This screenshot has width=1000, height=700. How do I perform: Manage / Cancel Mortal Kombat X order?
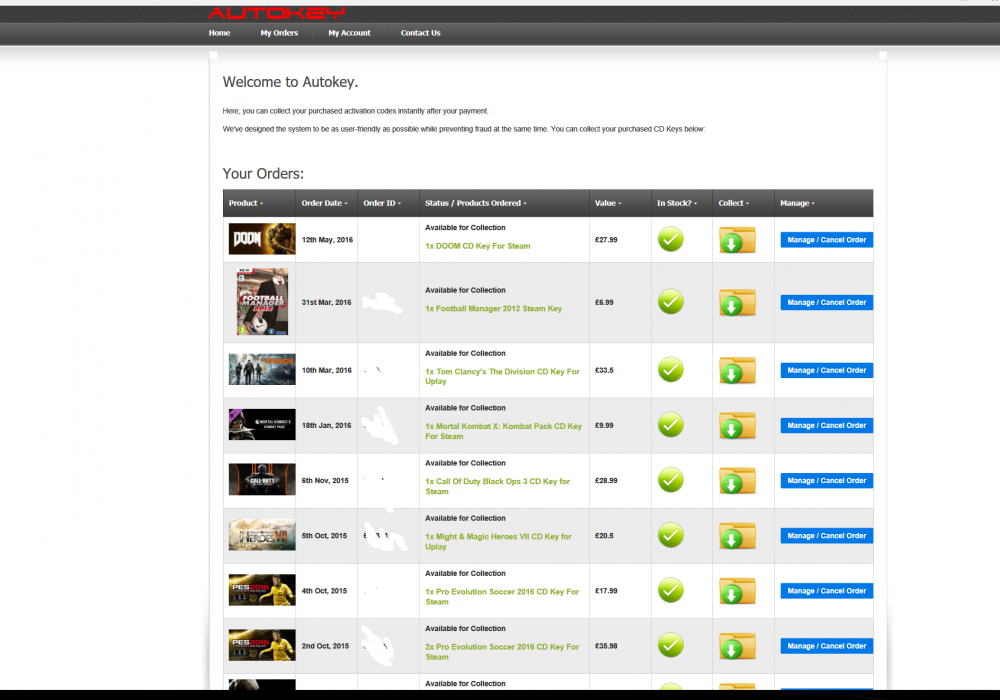pyautogui.click(x=827, y=425)
